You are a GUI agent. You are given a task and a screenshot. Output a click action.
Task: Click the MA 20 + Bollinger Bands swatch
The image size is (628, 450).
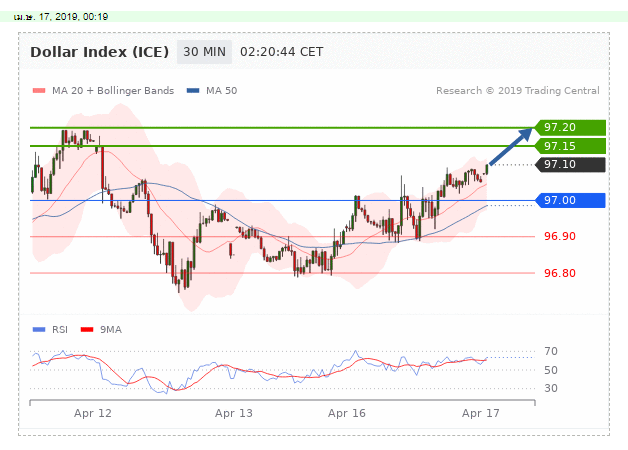39,91
